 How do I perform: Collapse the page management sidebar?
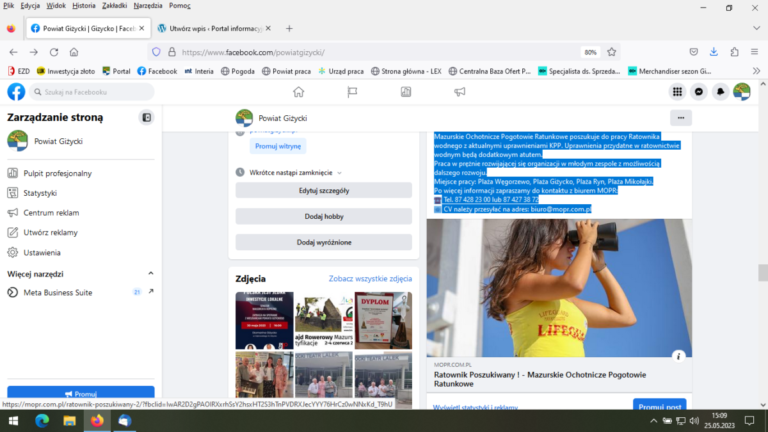click(x=146, y=118)
